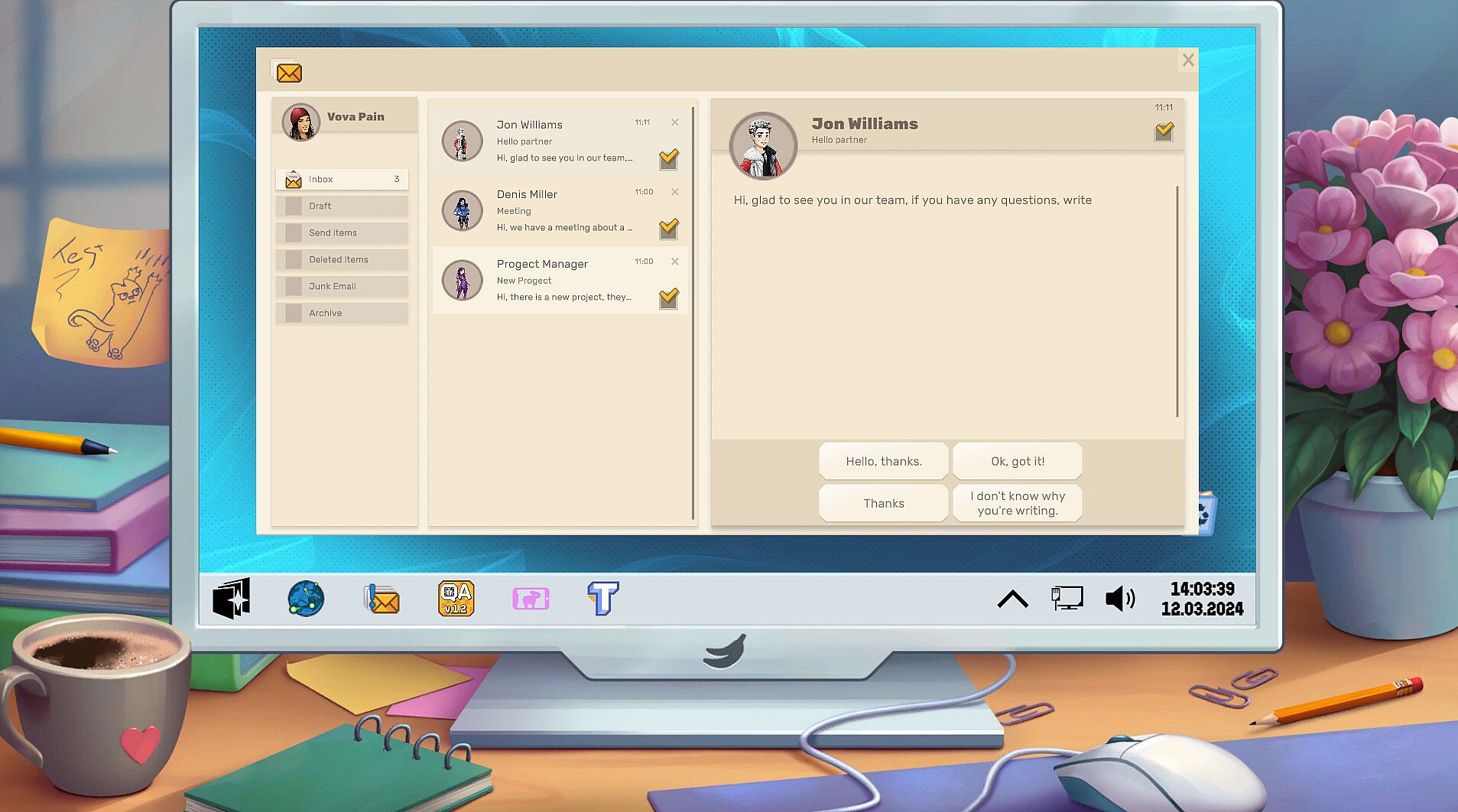Open the pink elephant app in taskbar
This screenshot has width=1458, height=812.
click(531, 599)
